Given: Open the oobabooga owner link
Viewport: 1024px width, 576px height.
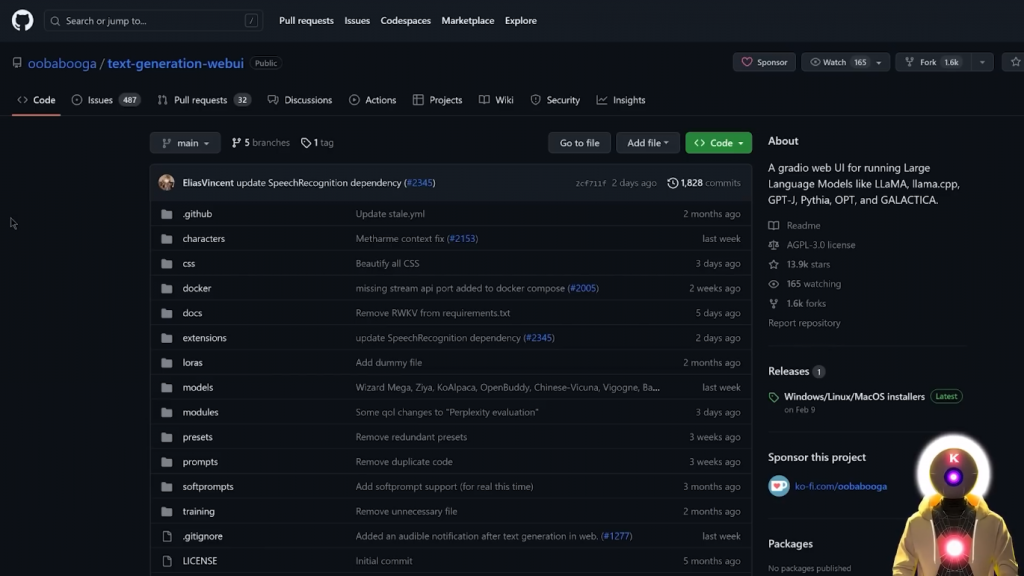Looking at the screenshot, I should tap(62, 63).
